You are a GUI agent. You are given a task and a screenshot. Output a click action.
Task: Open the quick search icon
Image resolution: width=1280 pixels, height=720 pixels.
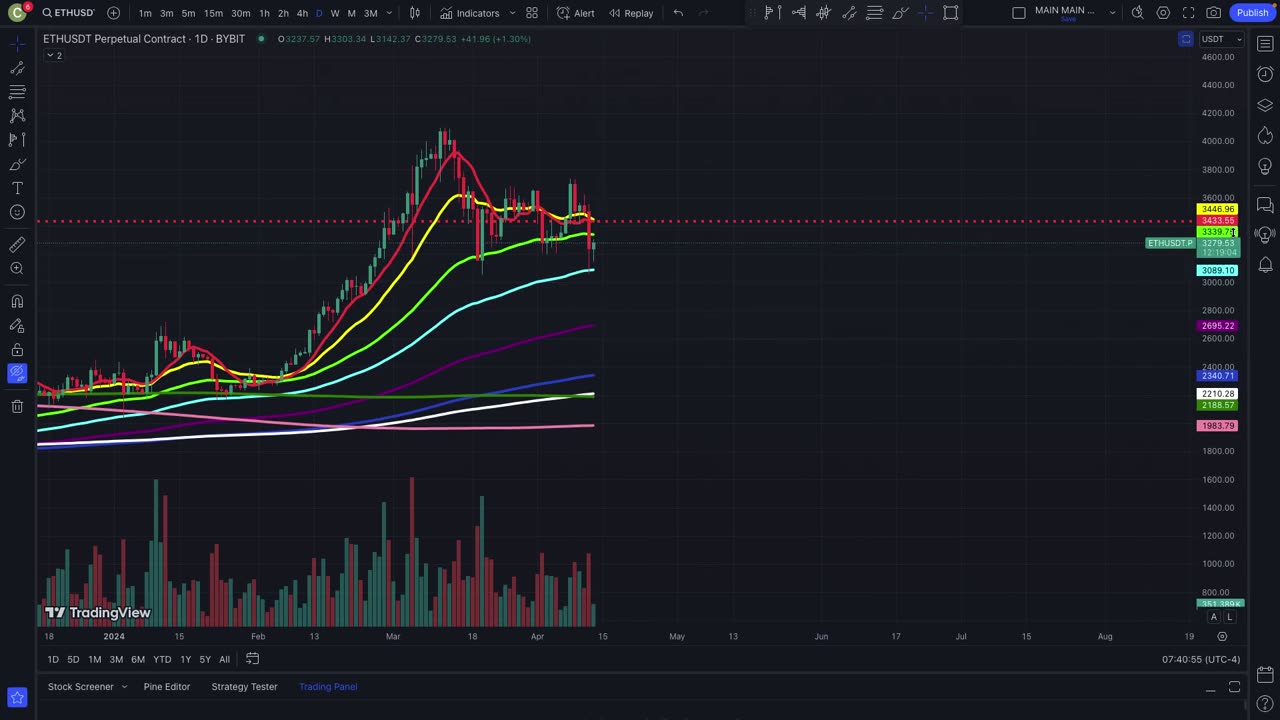tap(1137, 13)
